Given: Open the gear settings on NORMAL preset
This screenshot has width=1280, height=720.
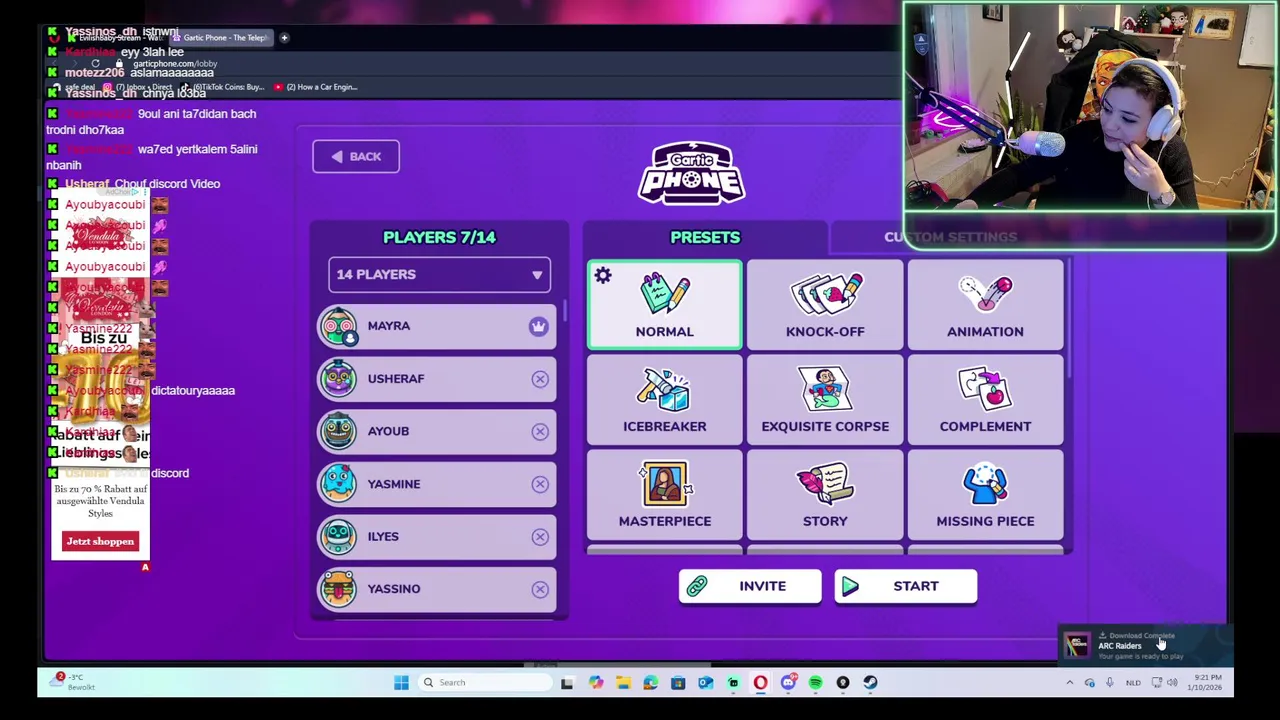Looking at the screenshot, I should (603, 276).
